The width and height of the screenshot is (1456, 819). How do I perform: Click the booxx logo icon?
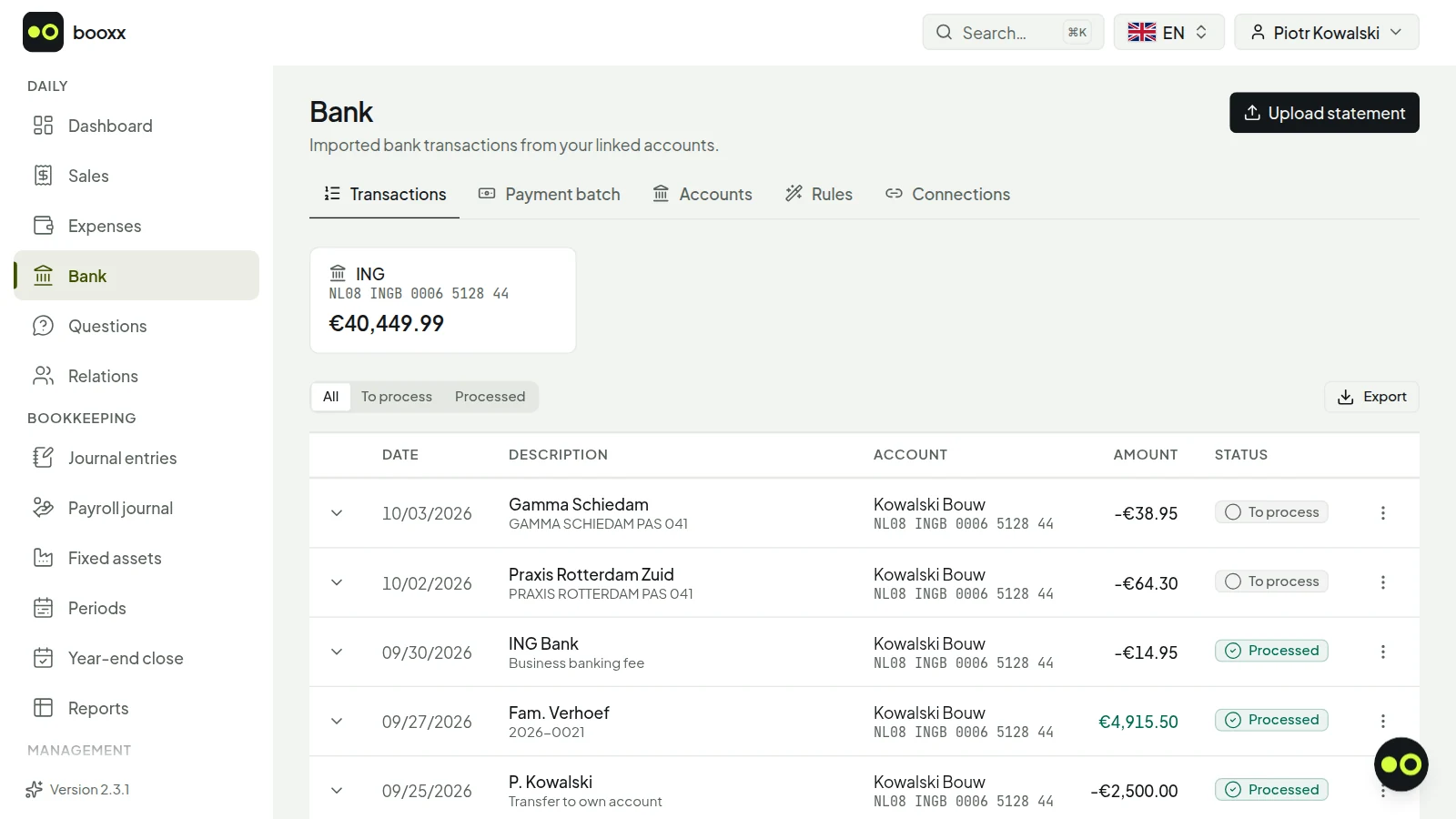[43, 32]
